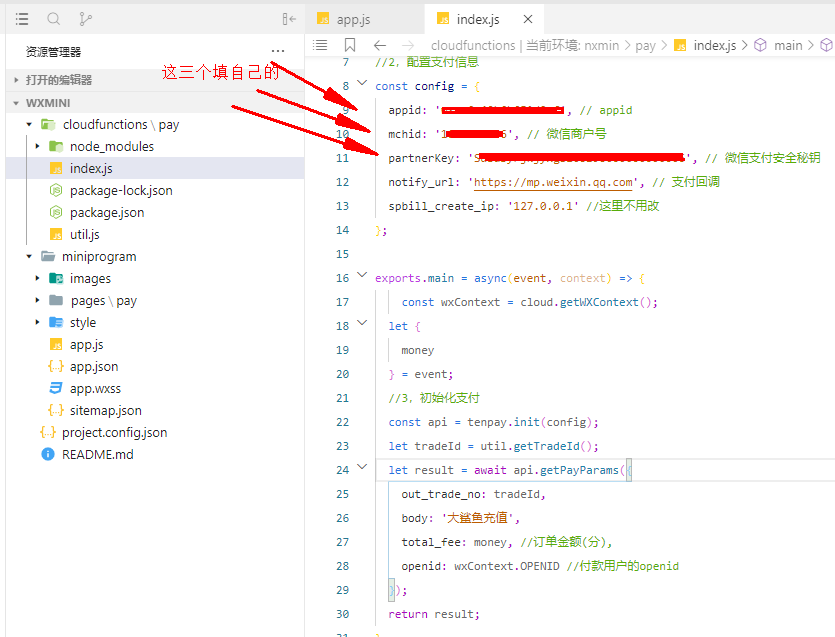
Task: Click the cube symbol icon before main
Action: 760,45
